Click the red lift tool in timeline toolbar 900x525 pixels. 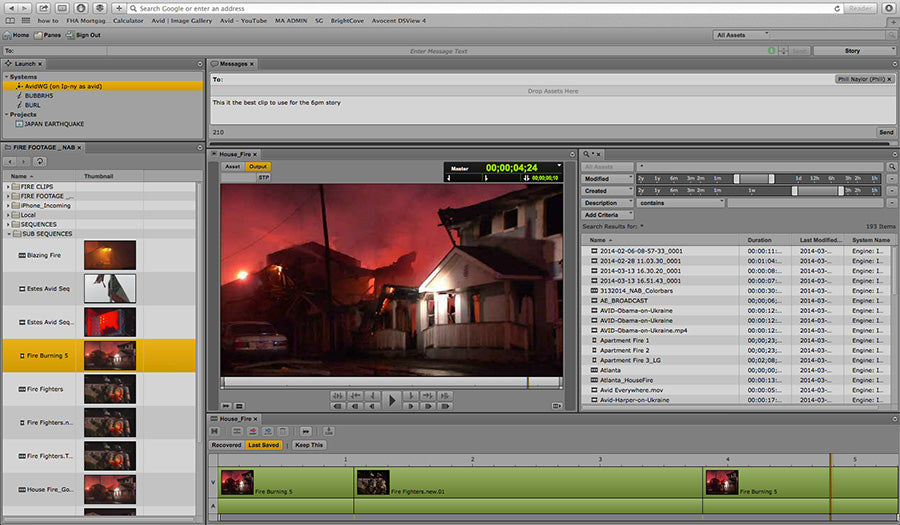(x=253, y=431)
